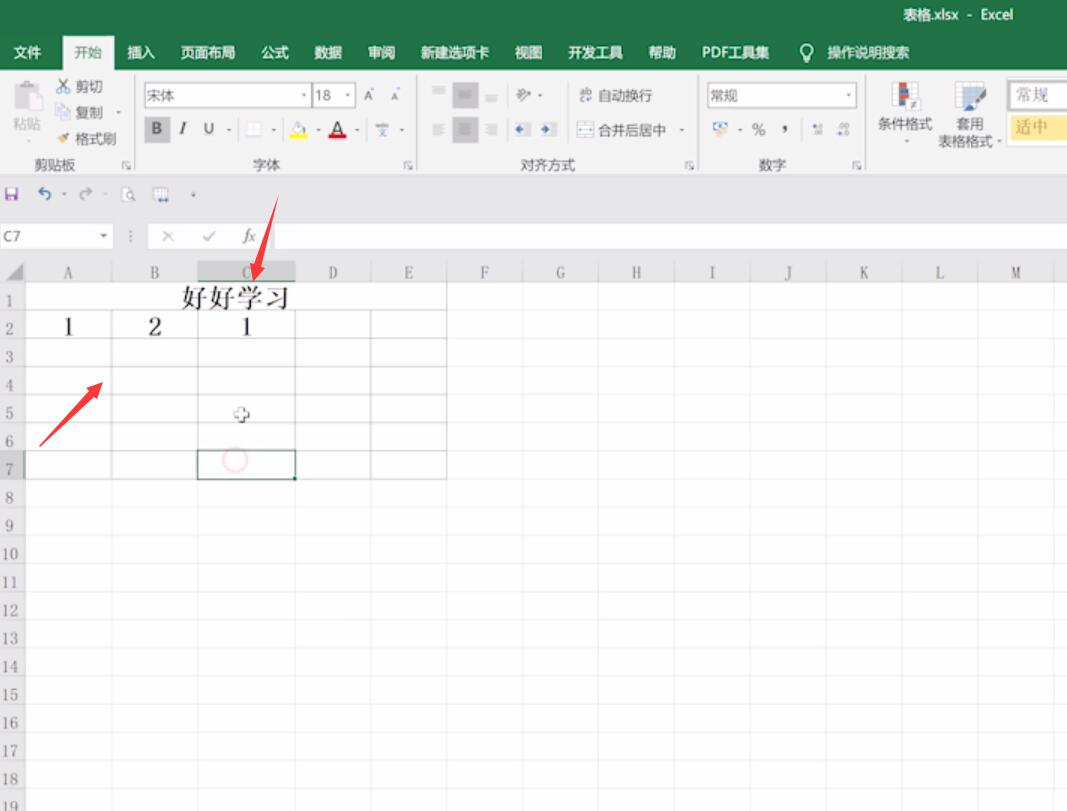1067x811 pixels.
Task: Toggle Wrap Text (自动换行)
Action: [x=615, y=95]
